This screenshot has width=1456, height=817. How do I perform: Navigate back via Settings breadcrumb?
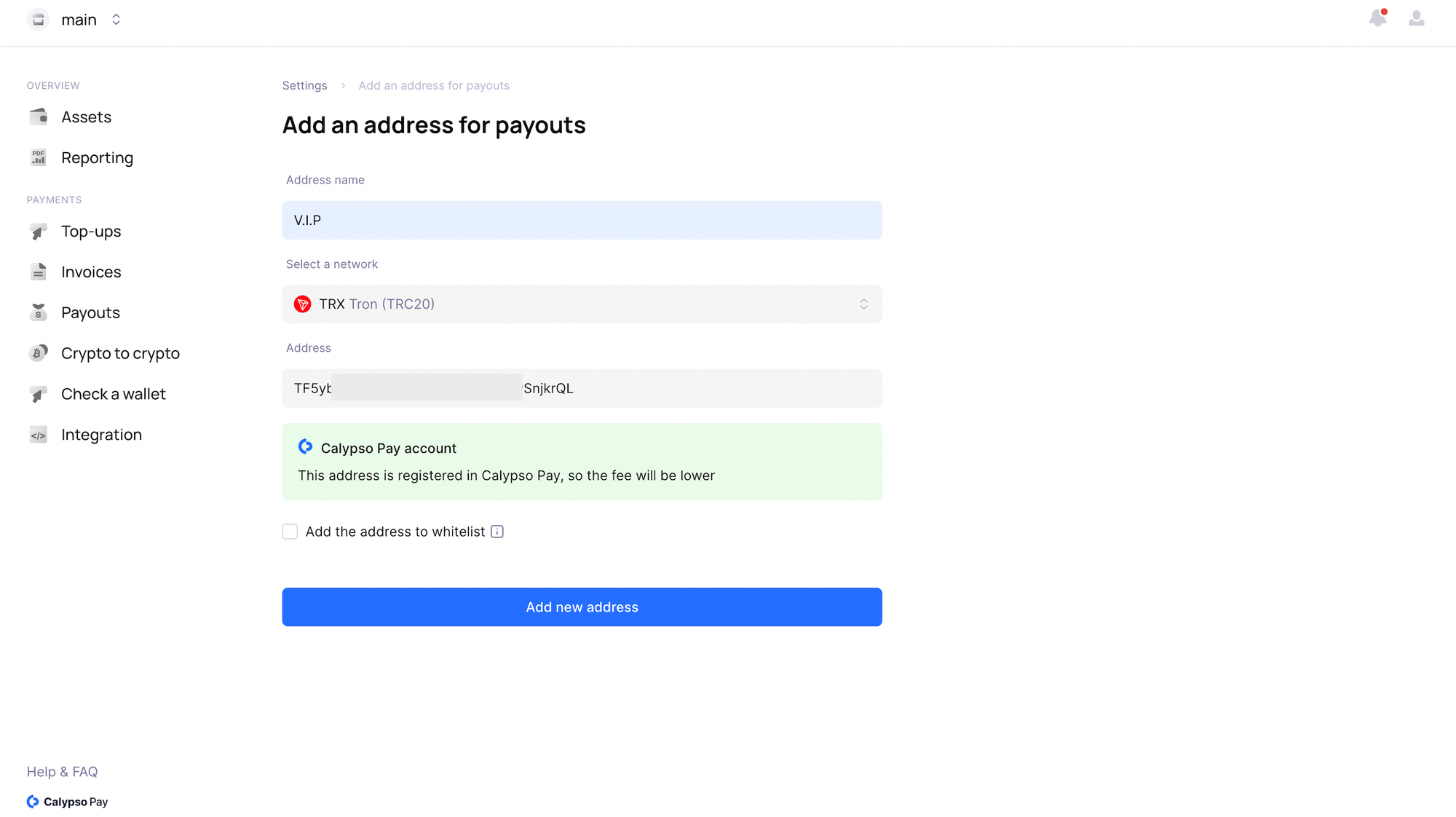tap(304, 86)
